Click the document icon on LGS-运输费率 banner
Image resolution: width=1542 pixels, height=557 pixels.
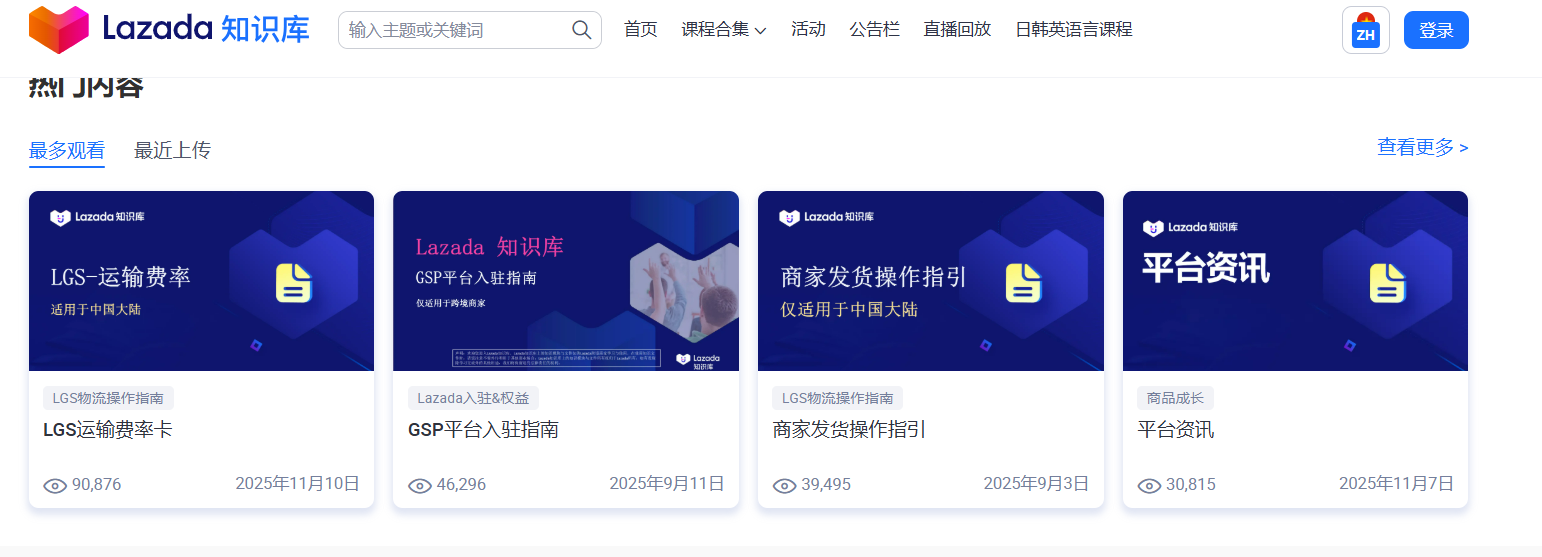pyautogui.click(x=294, y=283)
